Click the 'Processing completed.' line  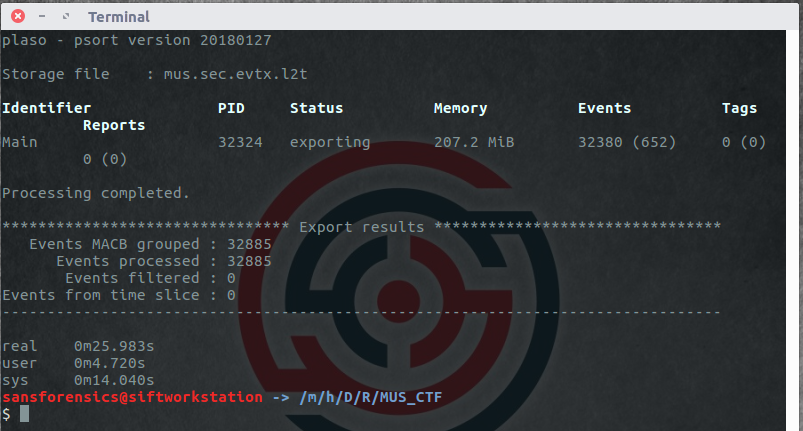point(96,193)
